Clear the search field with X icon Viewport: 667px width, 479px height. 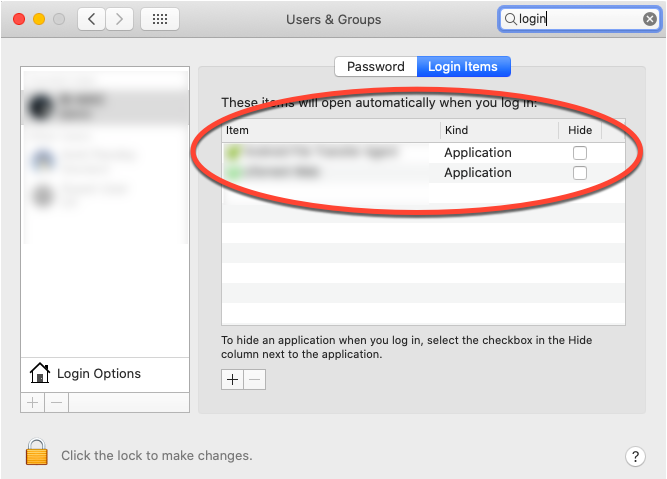click(650, 19)
